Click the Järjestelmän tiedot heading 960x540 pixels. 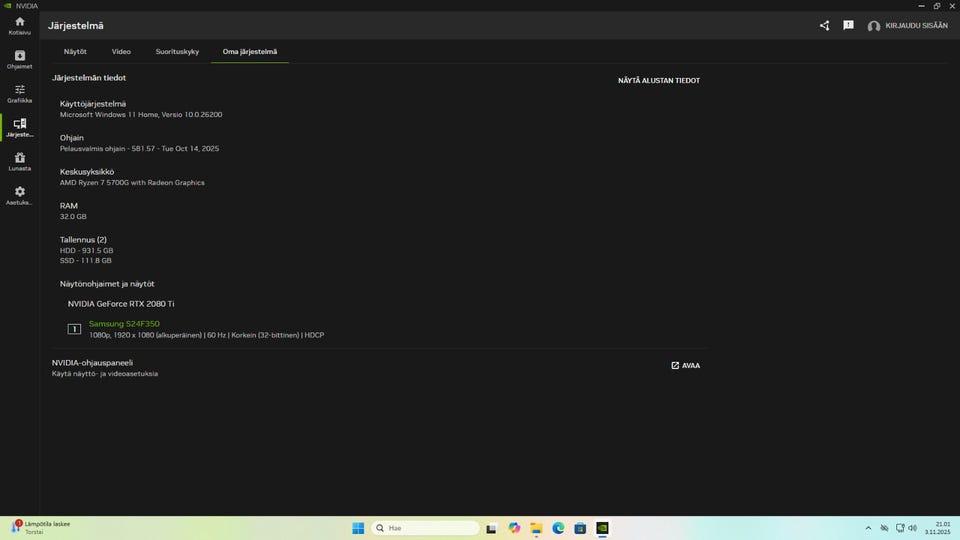click(x=89, y=78)
